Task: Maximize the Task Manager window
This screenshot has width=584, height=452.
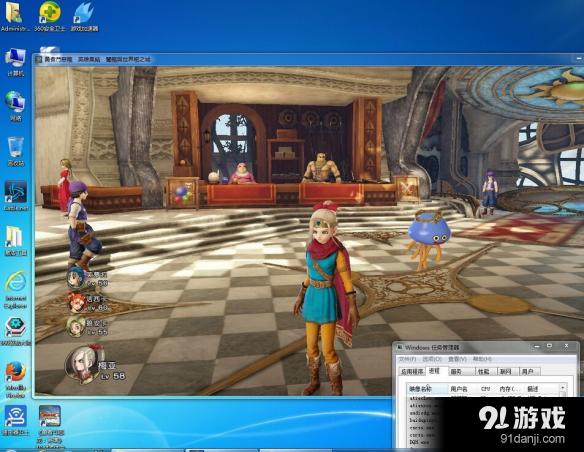Action: [x=549, y=347]
